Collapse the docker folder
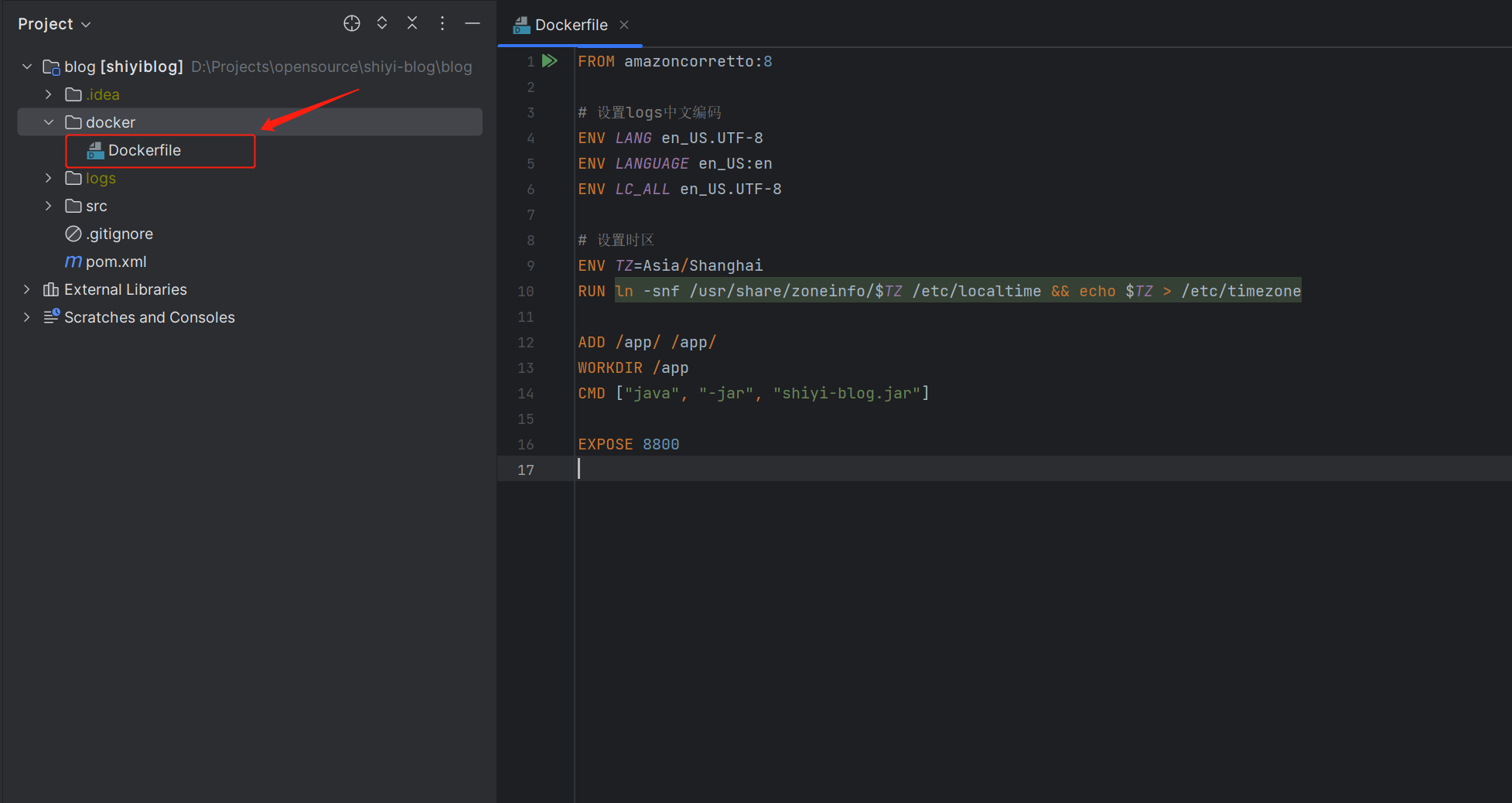 [49, 122]
